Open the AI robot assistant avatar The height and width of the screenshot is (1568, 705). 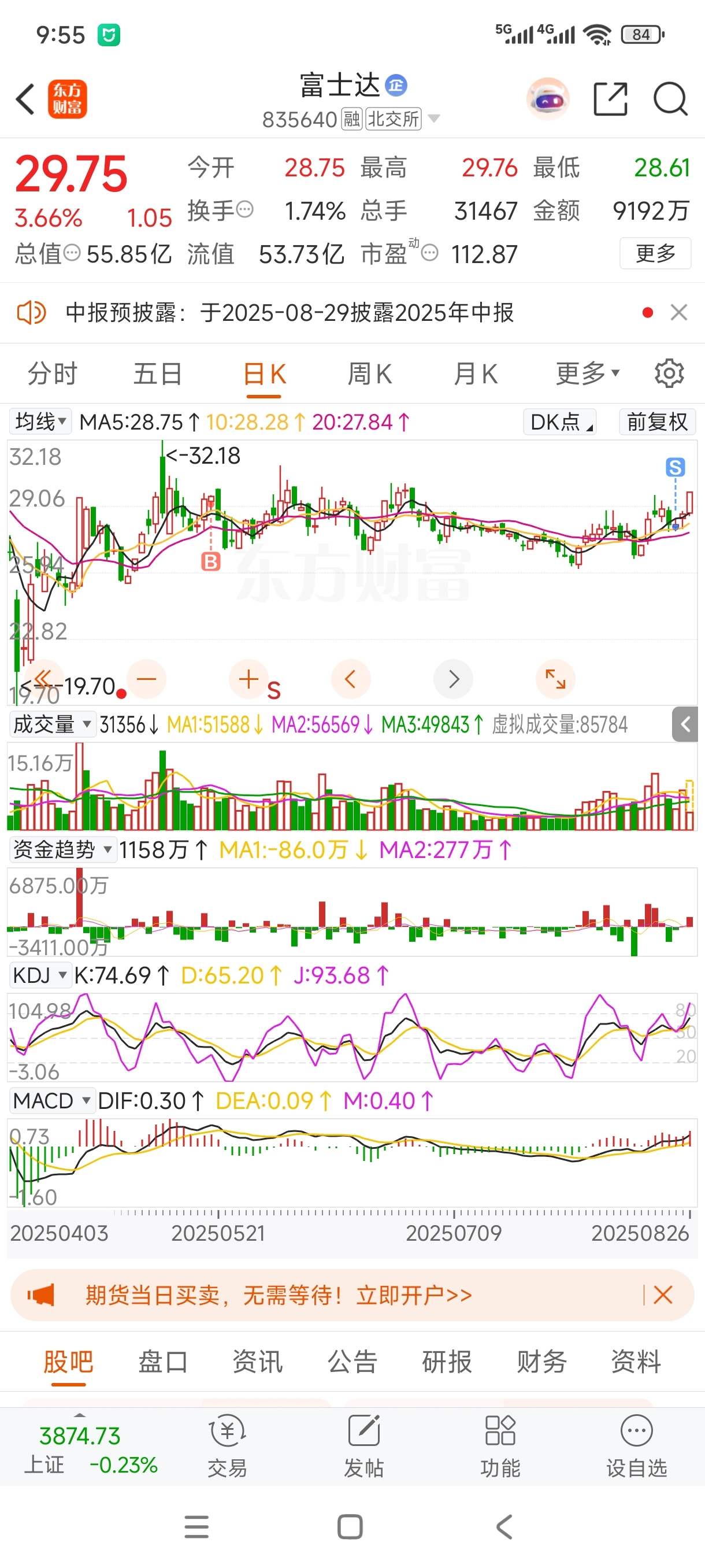coord(548,99)
